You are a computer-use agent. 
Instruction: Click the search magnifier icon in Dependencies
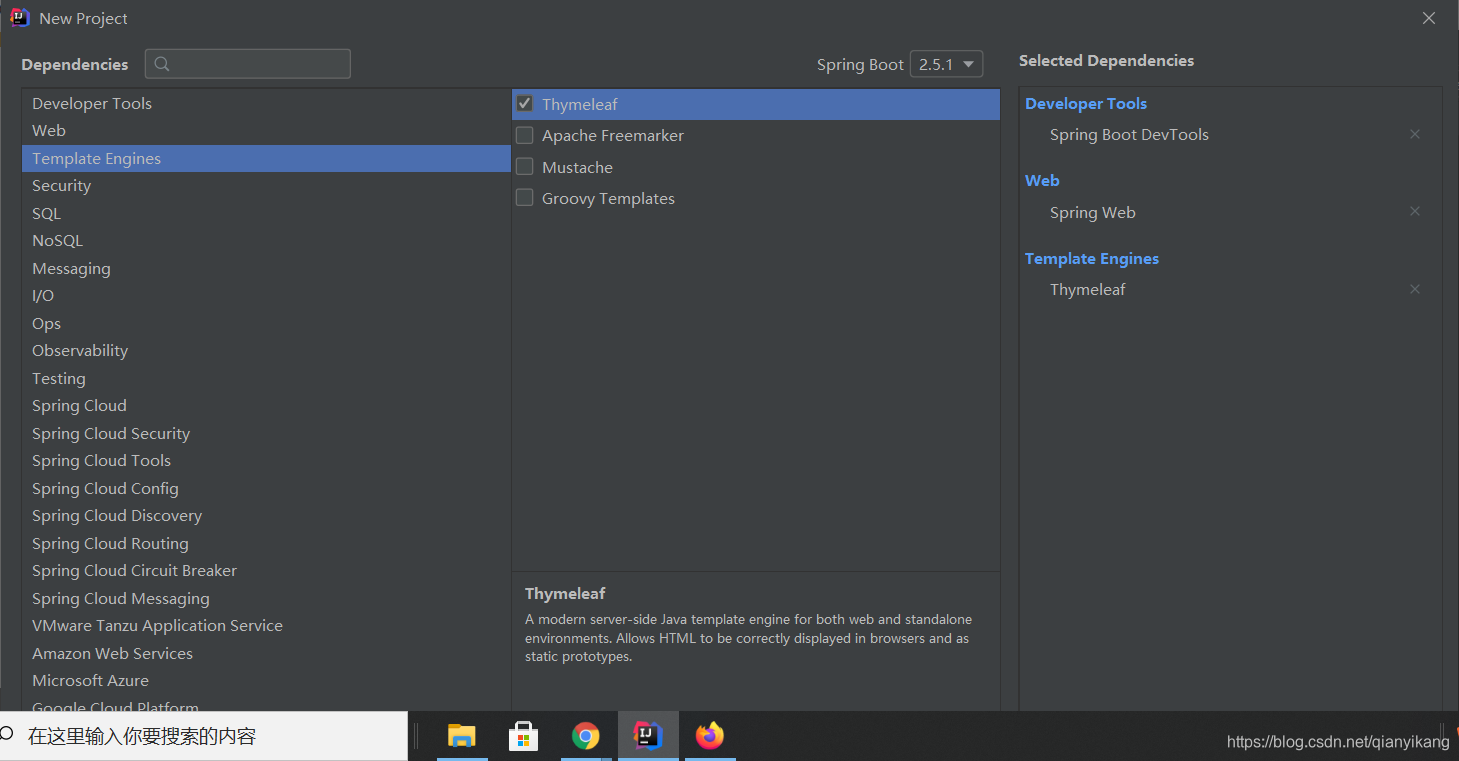161,64
